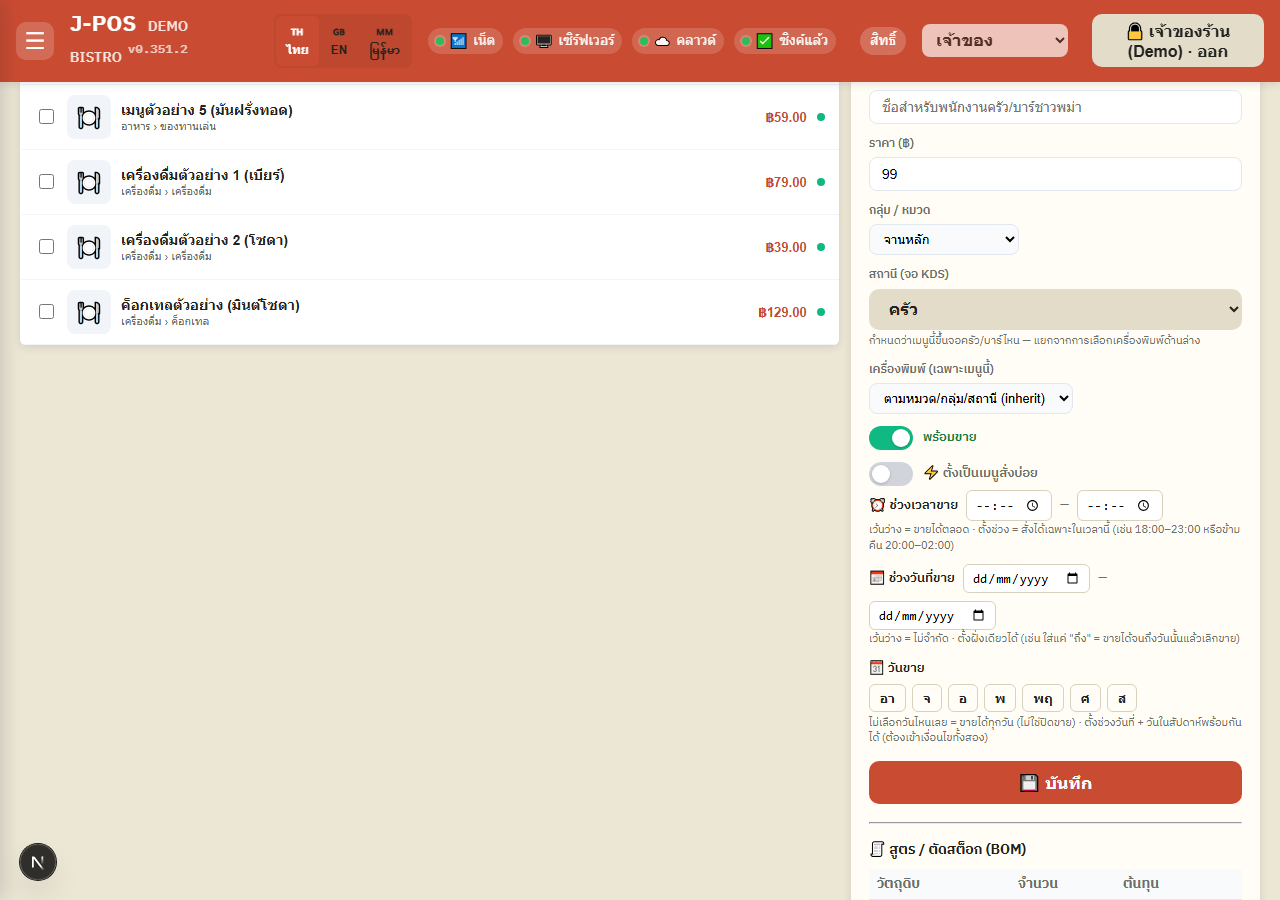Screen dimensions: 1280x900
Task: Open the hamburger menu
Action: pos(35,41)
